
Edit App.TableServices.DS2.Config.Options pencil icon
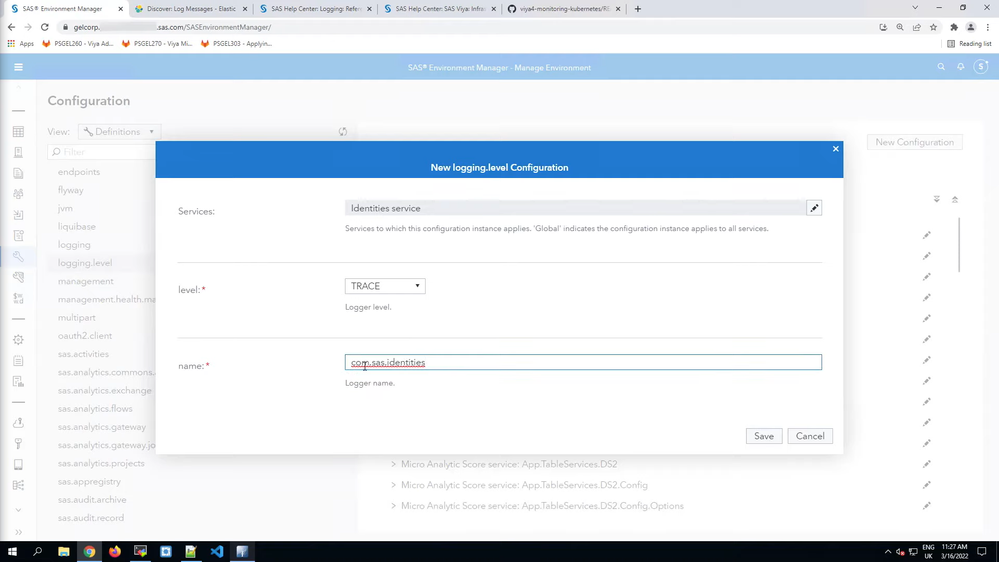pyautogui.click(x=927, y=506)
